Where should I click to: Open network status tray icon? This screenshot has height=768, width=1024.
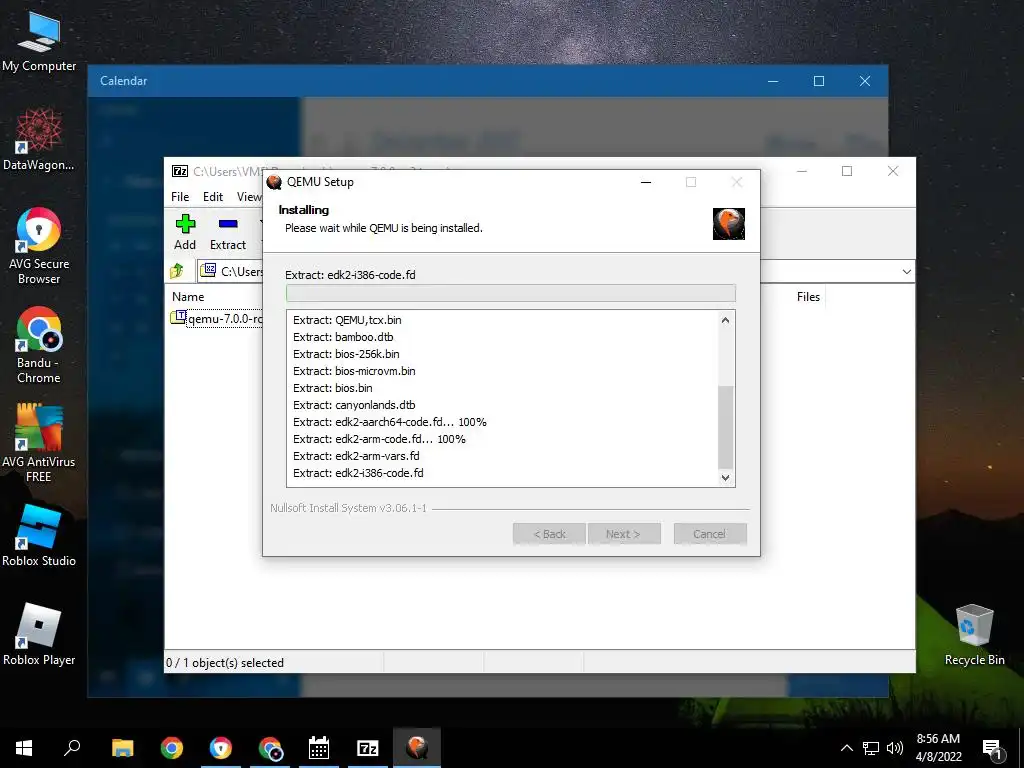pyautogui.click(x=871, y=748)
